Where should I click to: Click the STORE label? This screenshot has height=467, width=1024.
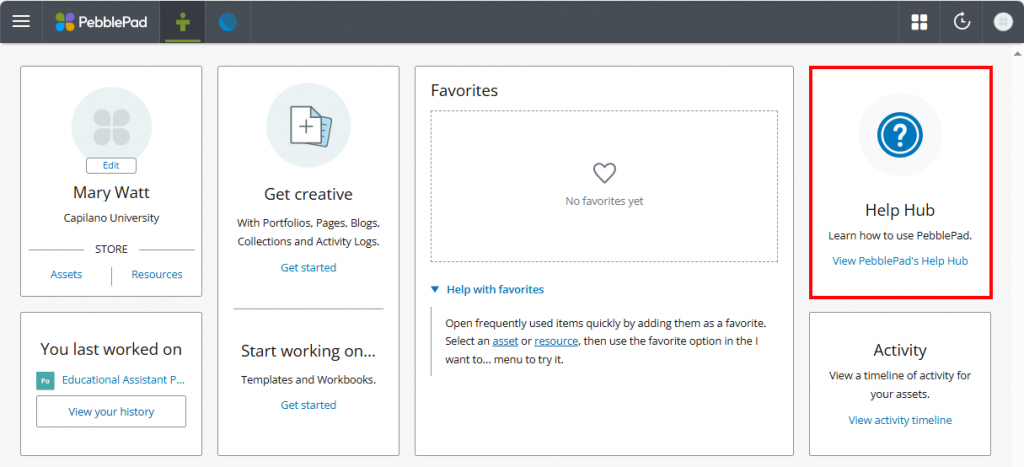pyautogui.click(x=112, y=250)
